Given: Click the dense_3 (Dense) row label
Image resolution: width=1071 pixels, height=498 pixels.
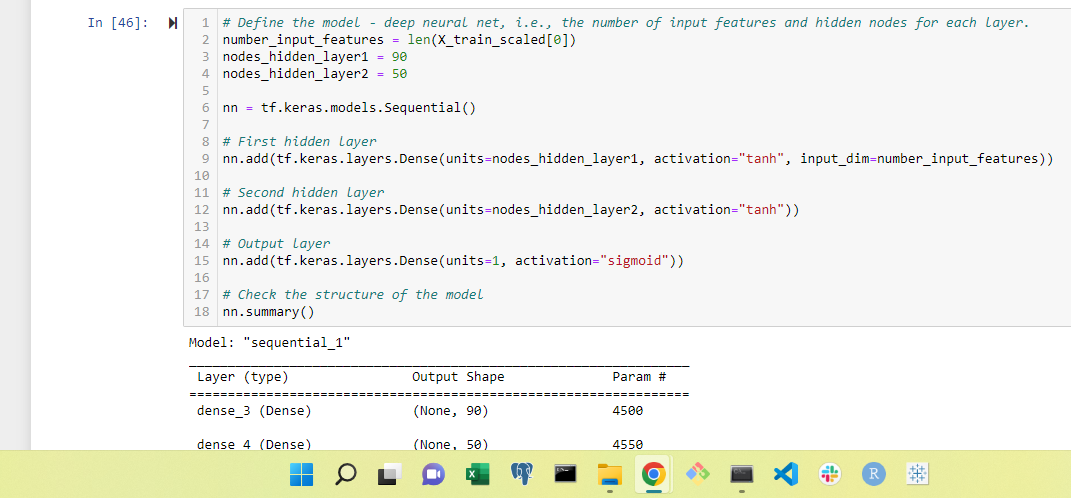Looking at the screenshot, I should tap(254, 411).
